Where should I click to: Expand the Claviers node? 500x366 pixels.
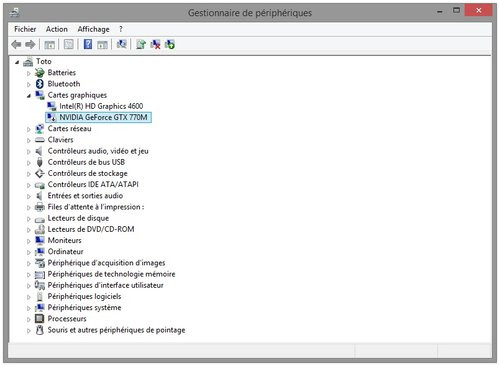point(29,140)
